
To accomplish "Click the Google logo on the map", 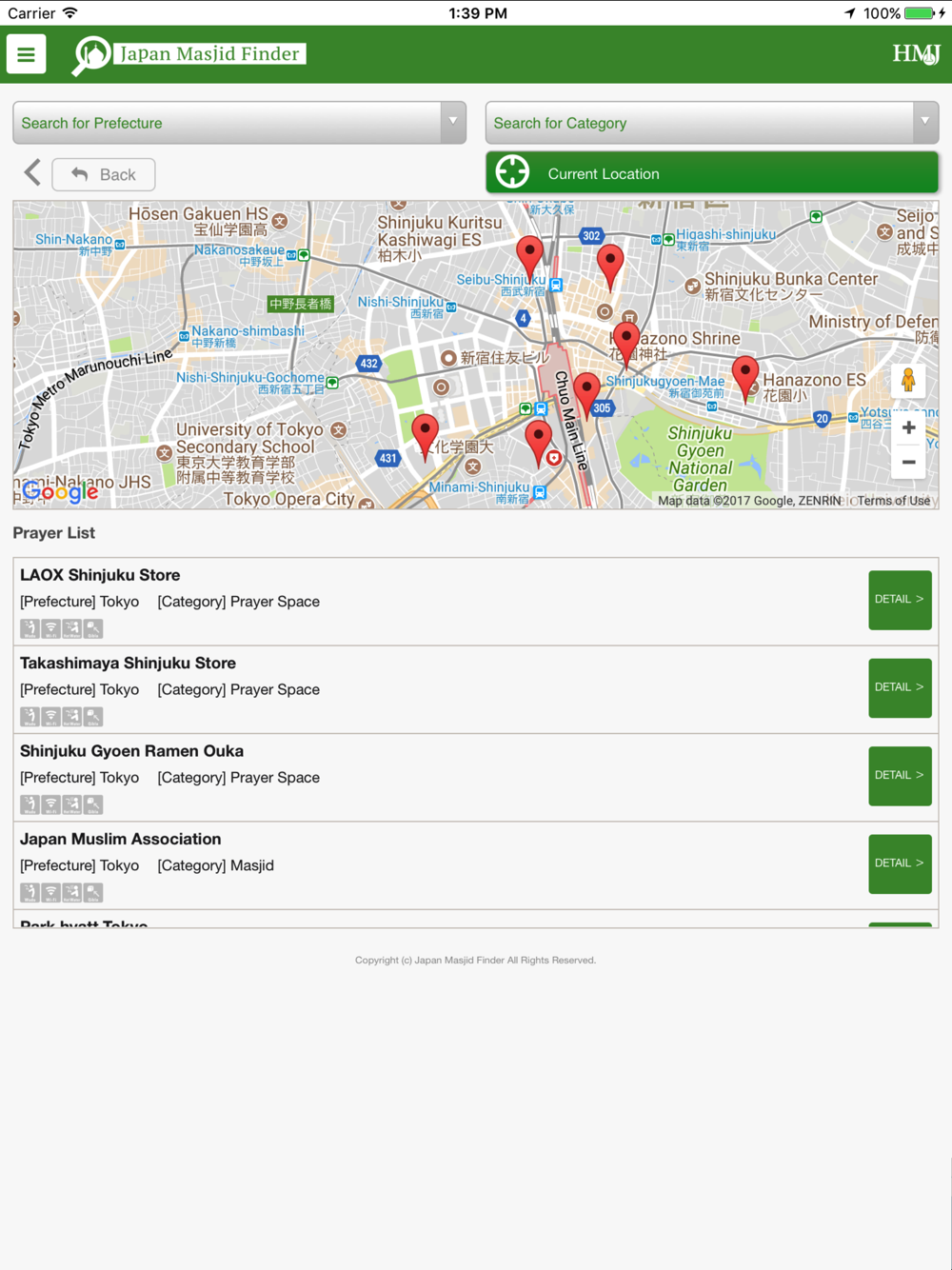I will click(x=61, y=491).
